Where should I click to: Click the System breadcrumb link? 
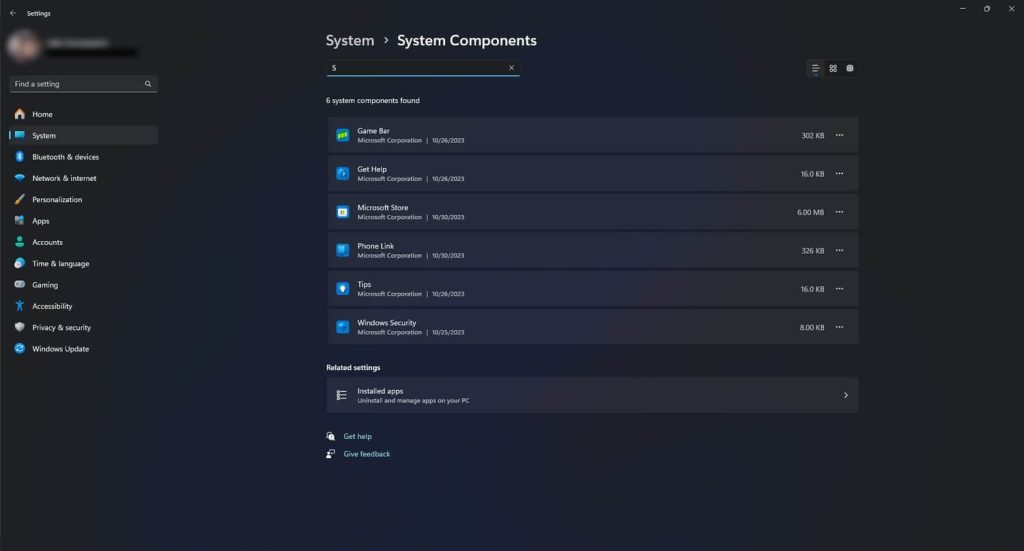pyautogui.click(x=350, y=40)
